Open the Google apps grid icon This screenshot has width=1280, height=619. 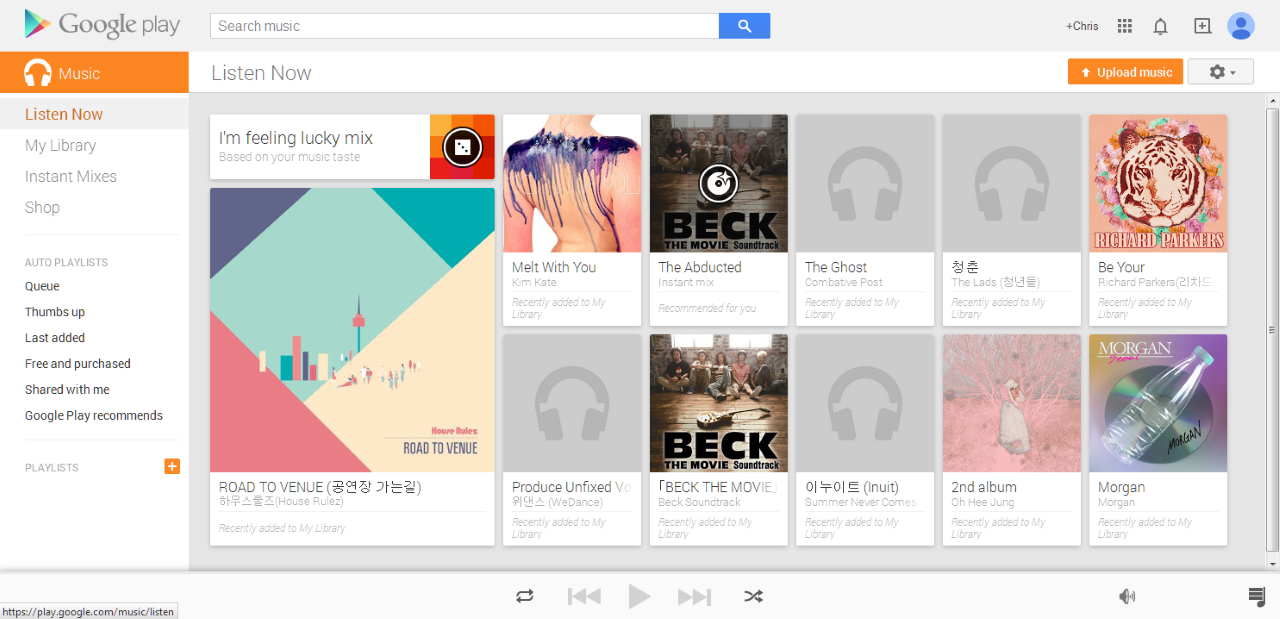click(1124, 25)
